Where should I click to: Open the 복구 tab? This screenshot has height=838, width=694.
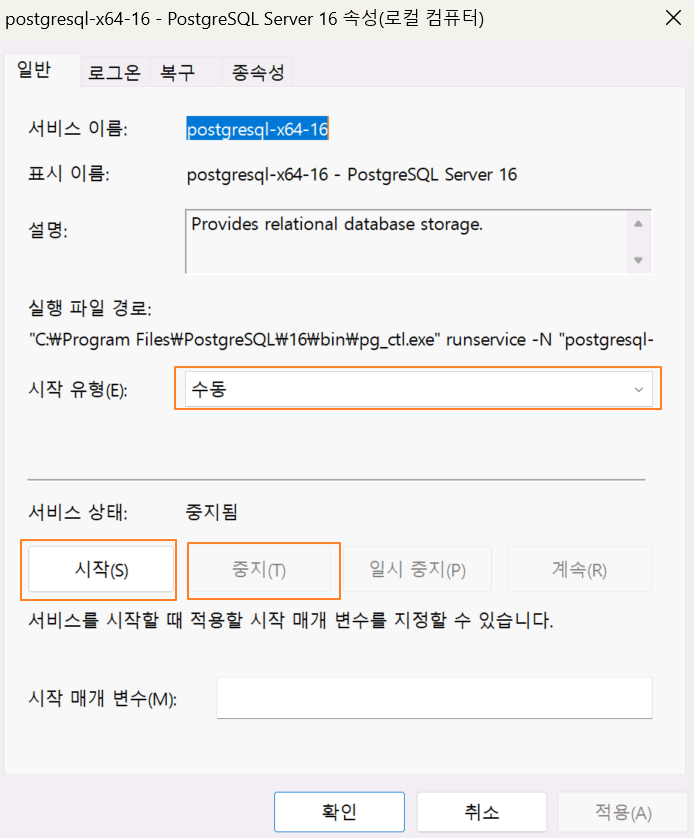tap(185, 72)
